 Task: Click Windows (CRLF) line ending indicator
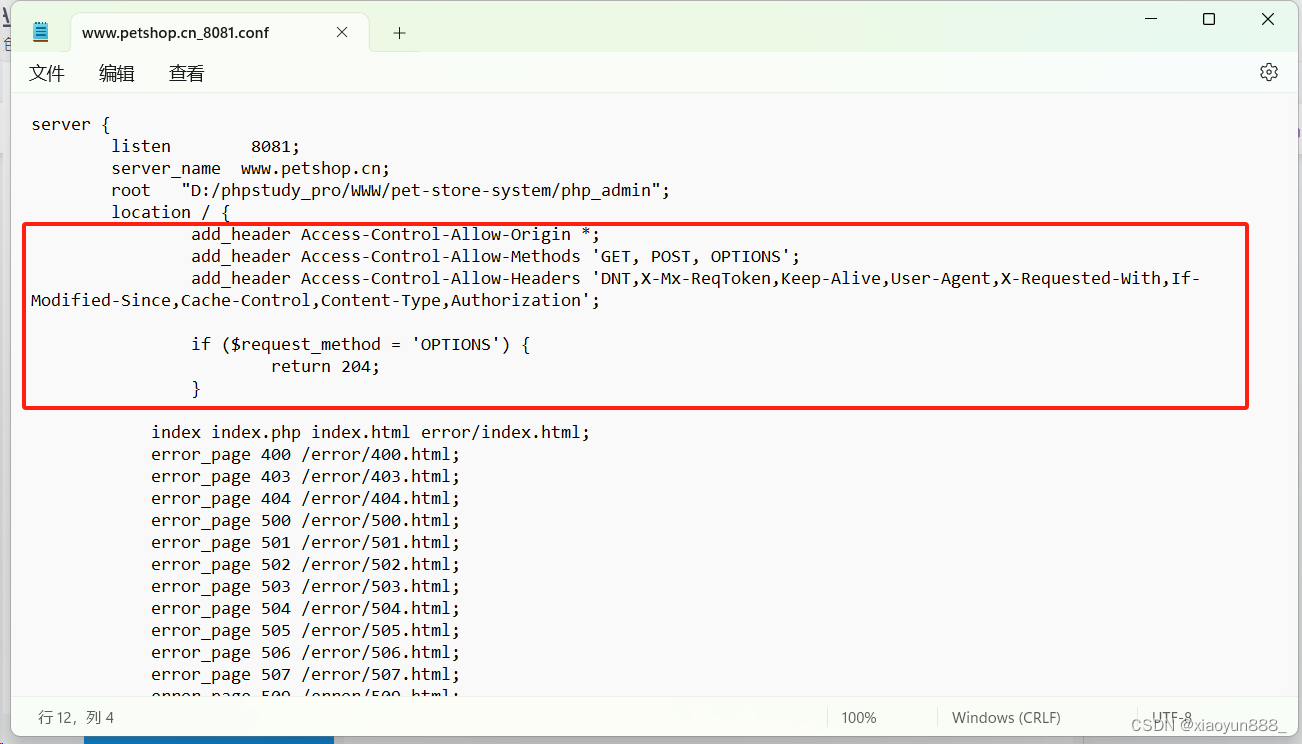[x=1006, y=718]
